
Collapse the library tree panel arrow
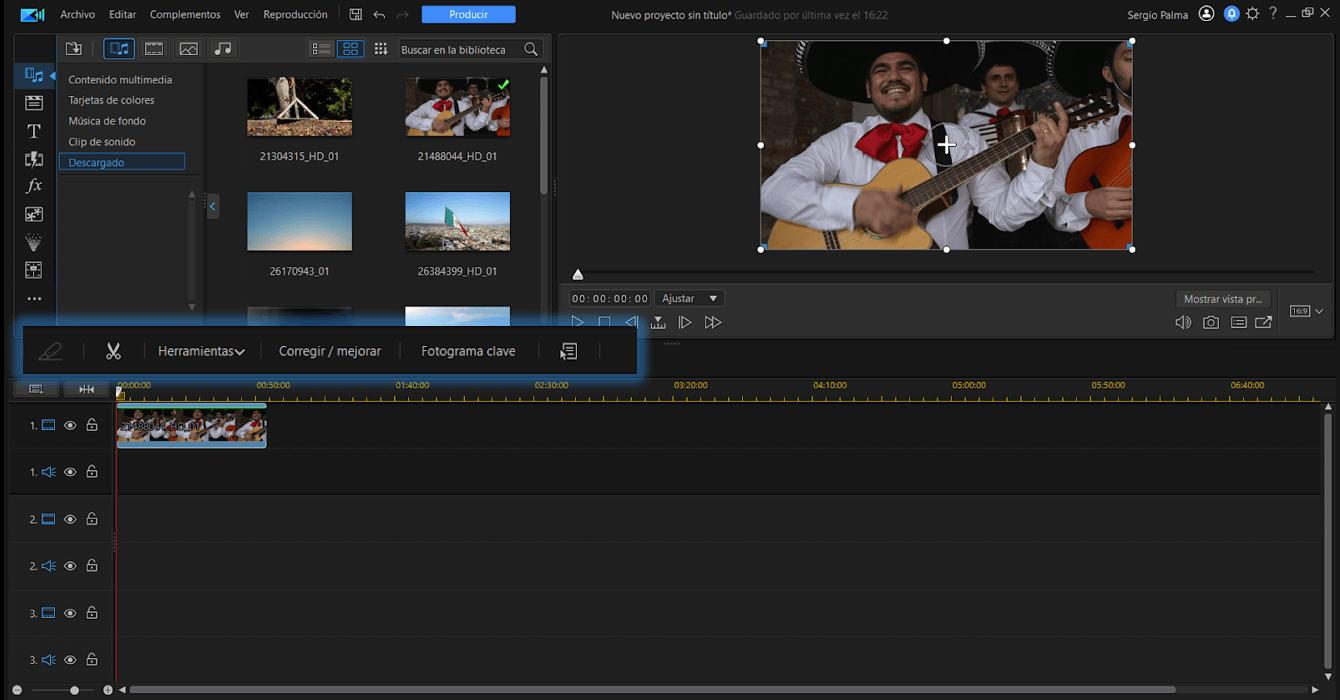coord(212,206)
